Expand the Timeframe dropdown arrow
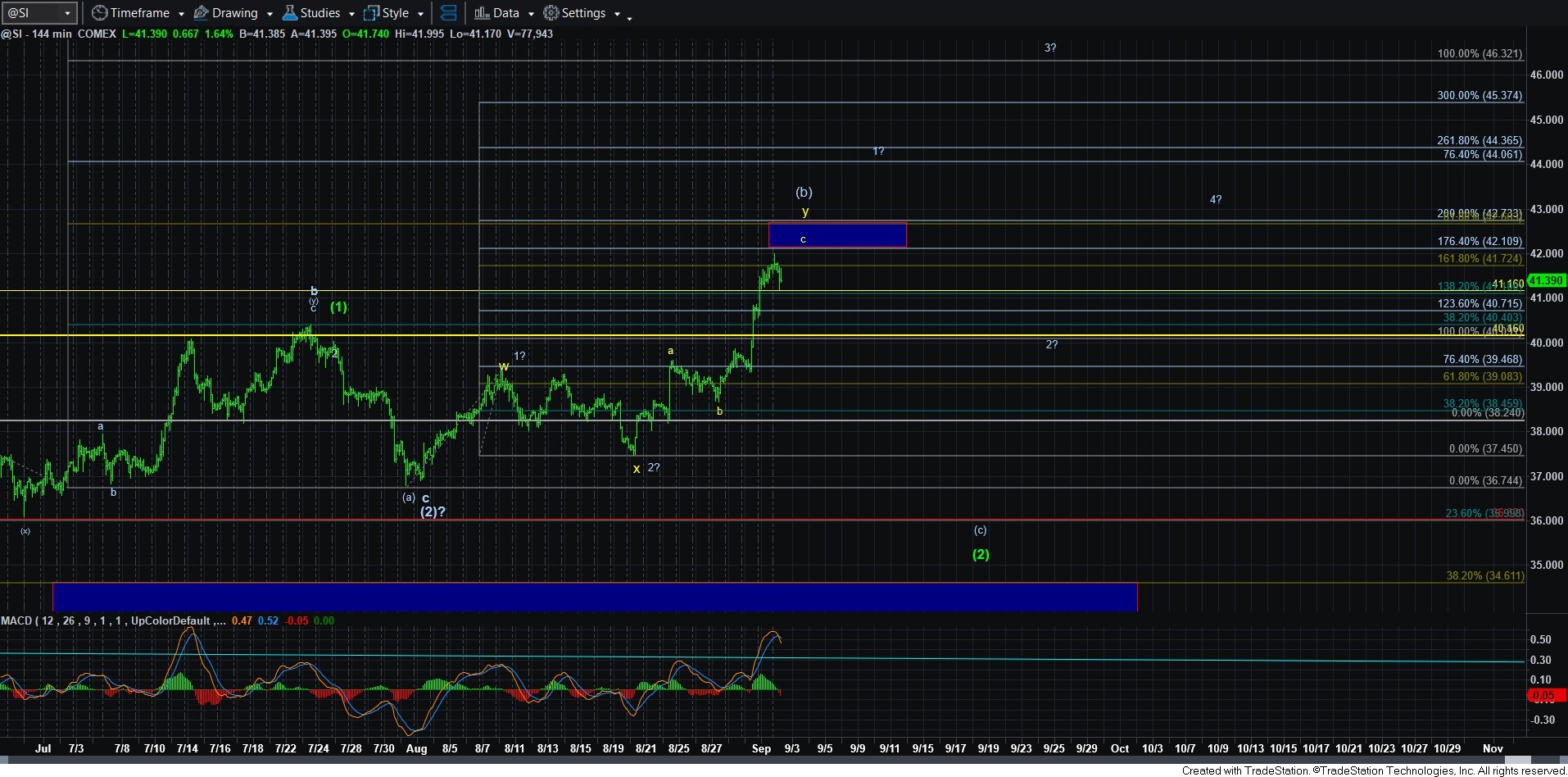 181,14
